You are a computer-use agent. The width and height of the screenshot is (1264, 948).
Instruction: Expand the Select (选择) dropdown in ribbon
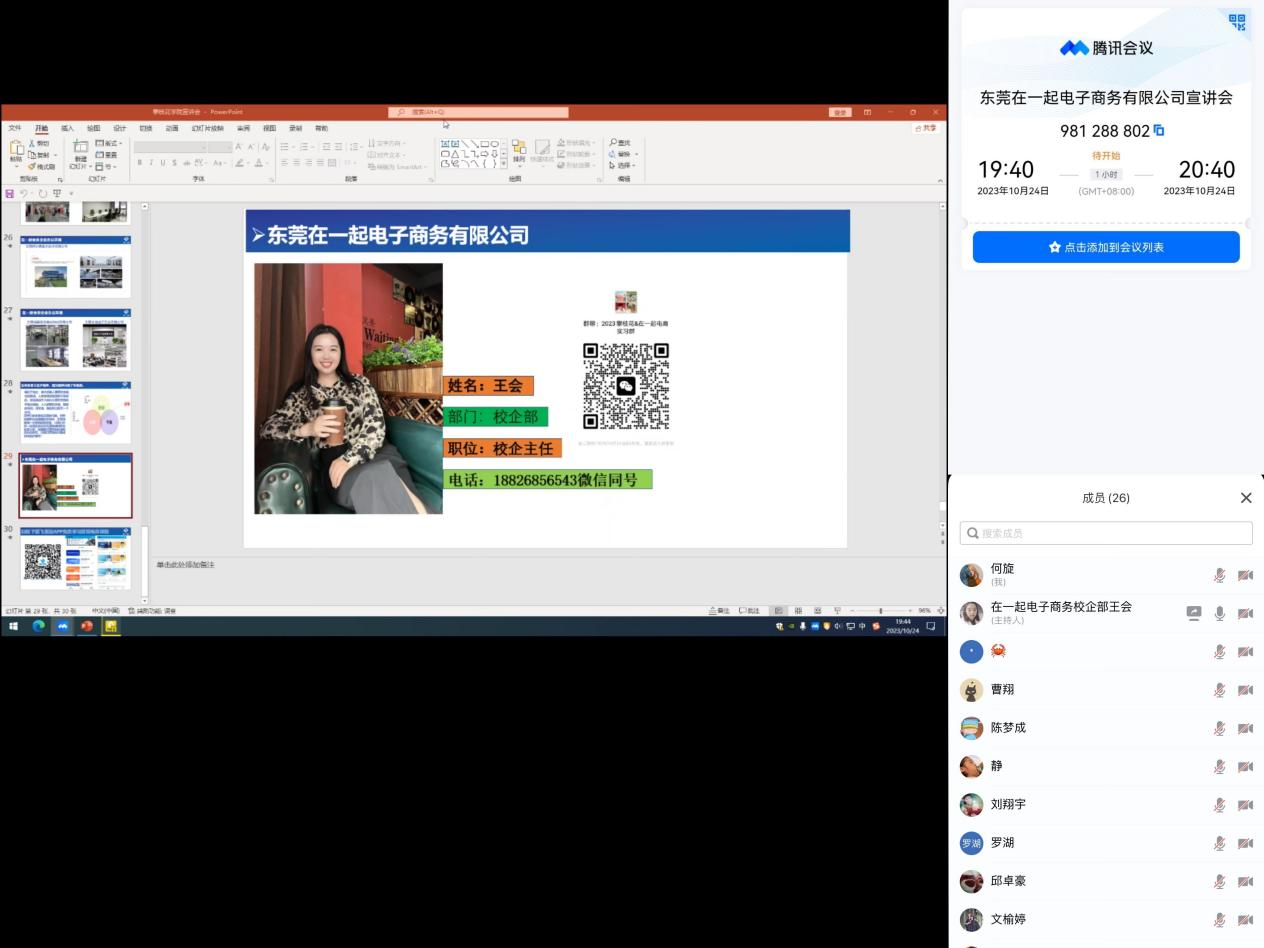(x=625, y=165)
